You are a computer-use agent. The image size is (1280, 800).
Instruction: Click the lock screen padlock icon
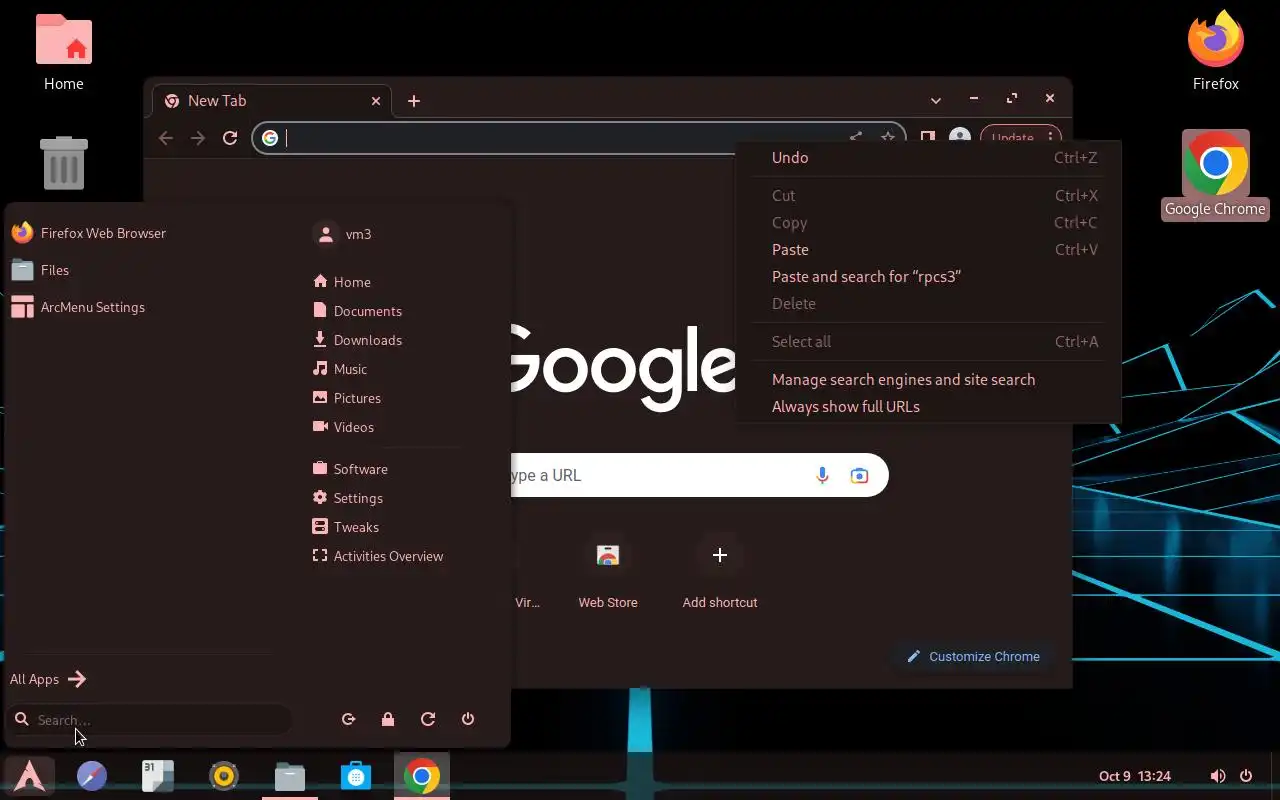388,719
